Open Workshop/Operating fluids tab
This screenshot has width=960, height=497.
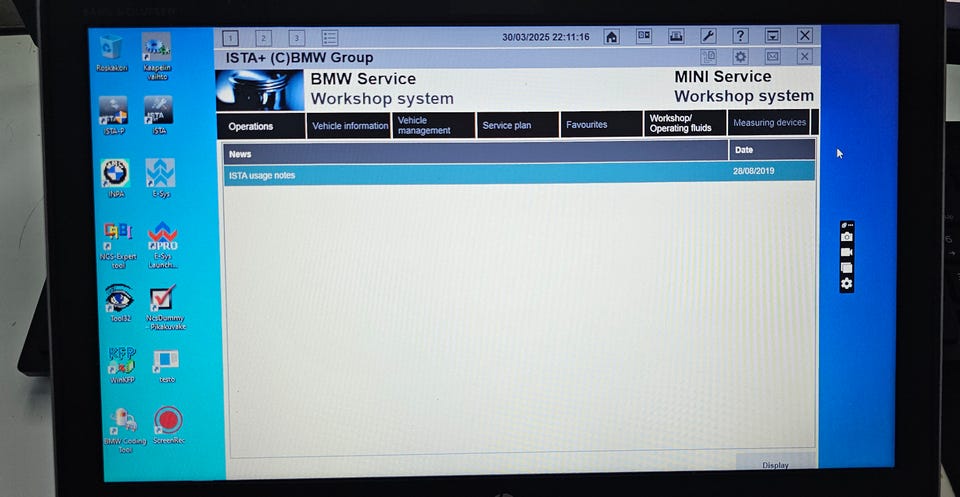tap(685, 123)
